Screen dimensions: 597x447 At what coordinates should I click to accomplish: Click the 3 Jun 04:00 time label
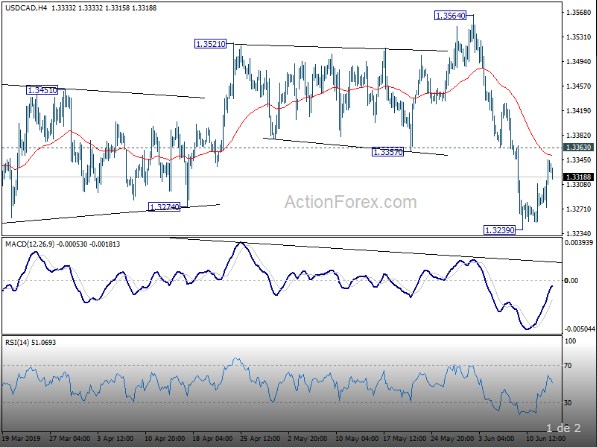click(496, 438)
